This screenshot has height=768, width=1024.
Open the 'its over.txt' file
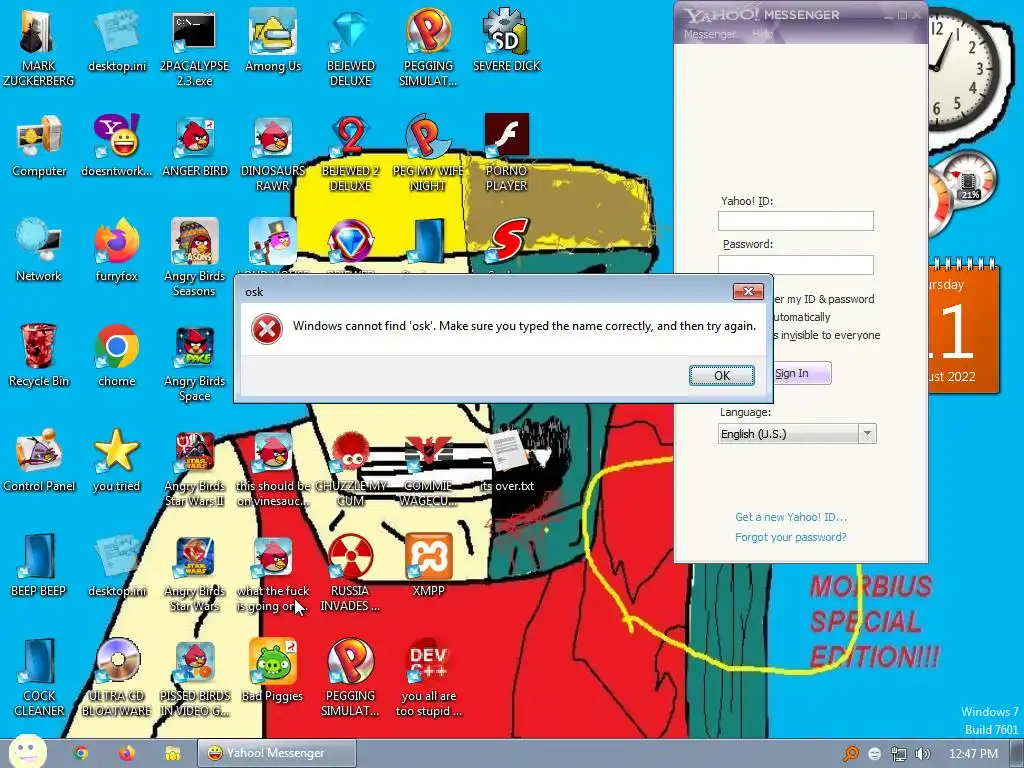click(x=507, y=461)
